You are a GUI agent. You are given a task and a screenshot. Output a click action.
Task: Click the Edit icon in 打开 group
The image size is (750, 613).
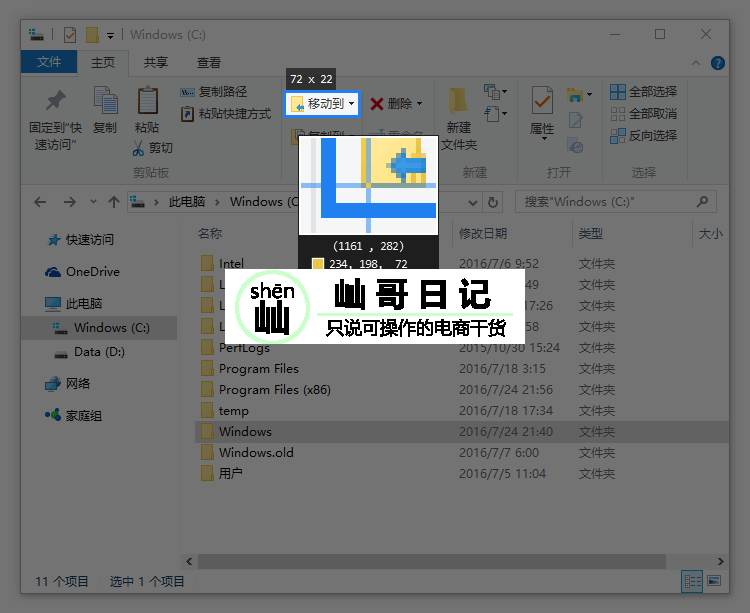click(x=575, y=120)
